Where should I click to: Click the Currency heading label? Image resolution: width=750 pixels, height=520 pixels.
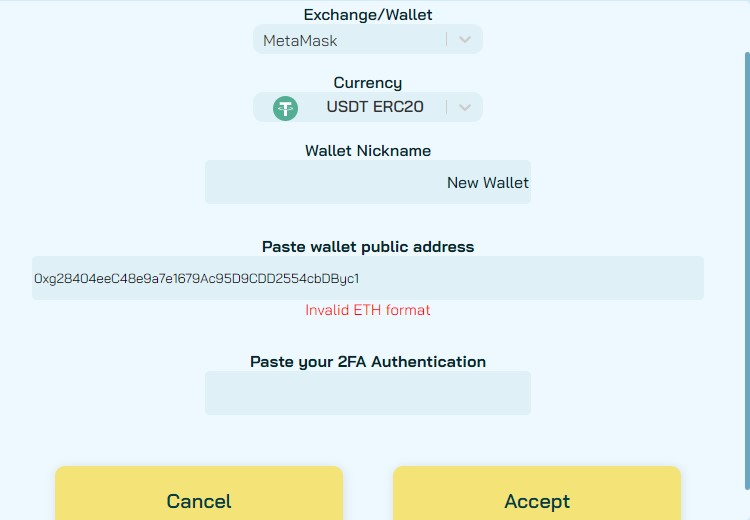368,83
